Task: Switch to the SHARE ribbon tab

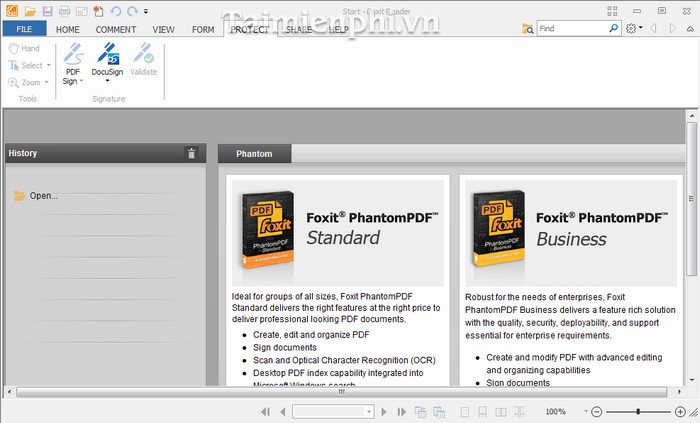Action: coord(299,29)
